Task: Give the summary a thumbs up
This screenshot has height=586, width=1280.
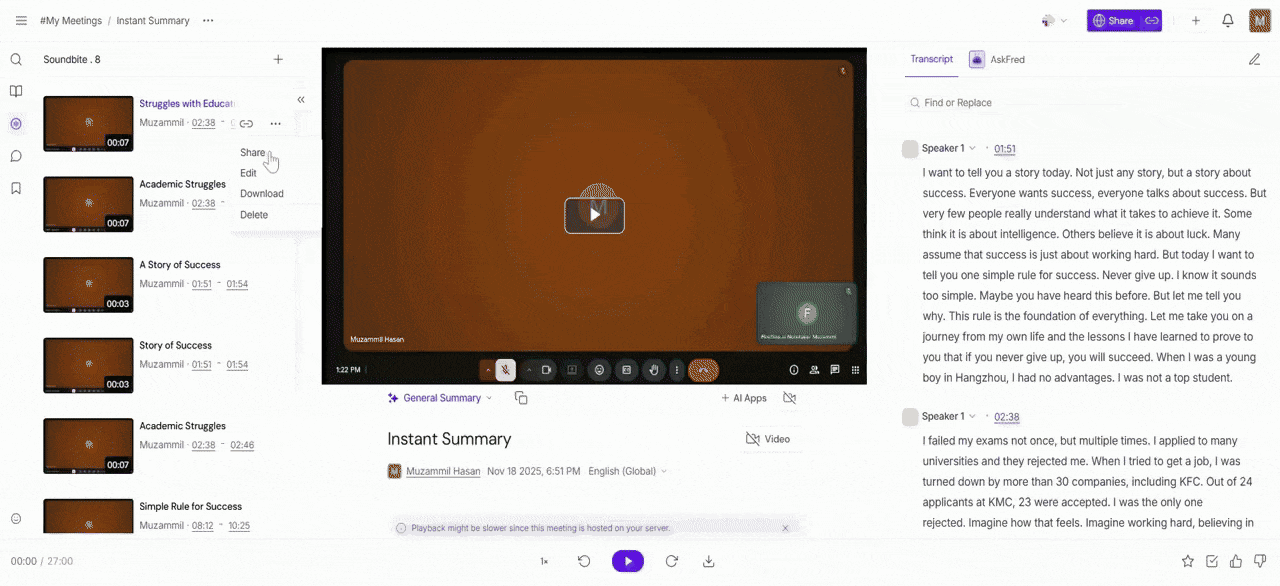Action: pyautogui.click(x=1236, y=561)
